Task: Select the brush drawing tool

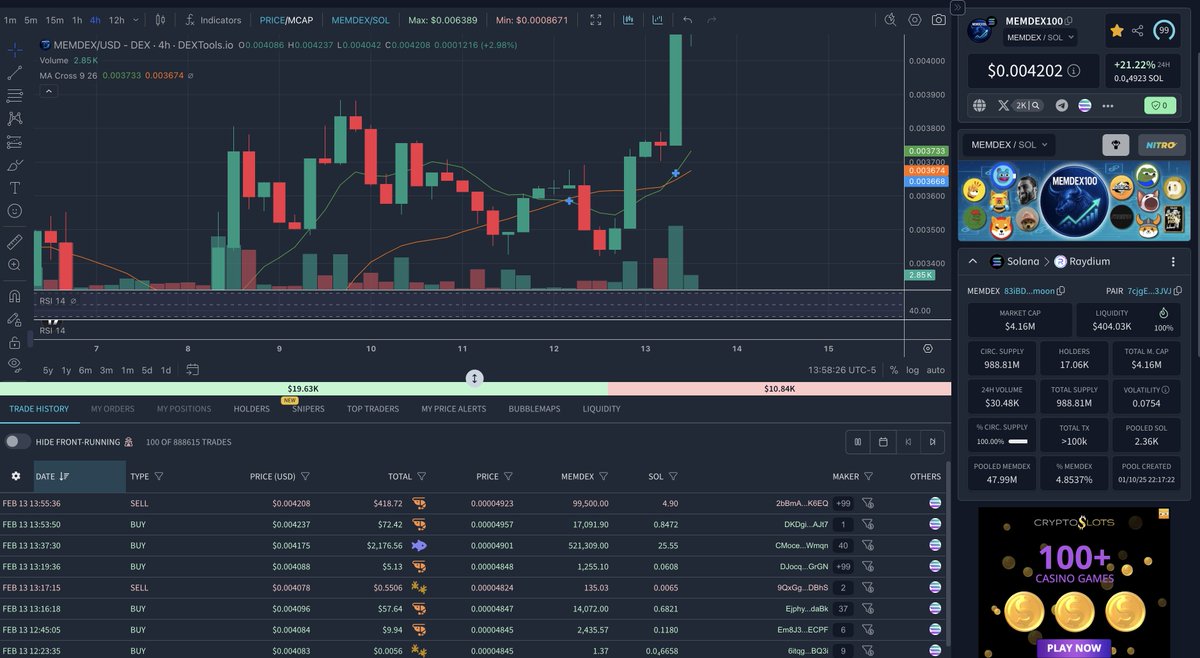Action: tap(15, 165)
